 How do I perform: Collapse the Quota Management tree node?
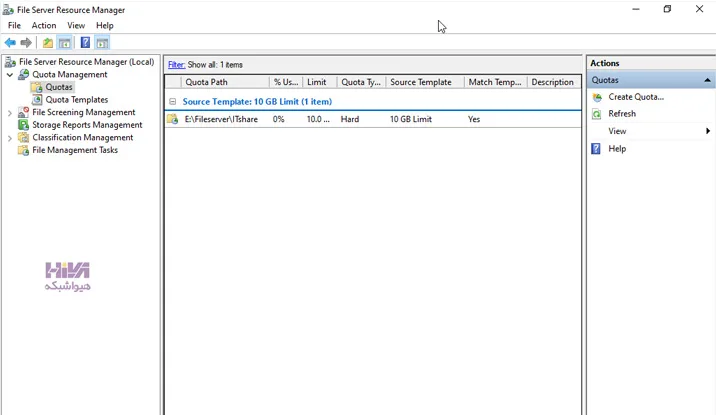(x=10, y=74)
